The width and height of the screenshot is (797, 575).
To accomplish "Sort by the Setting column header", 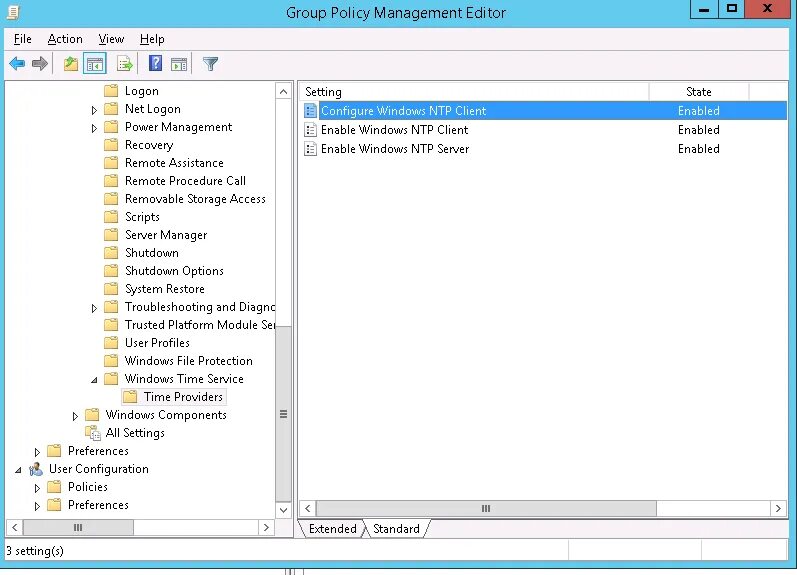I will (x=474, y=92).
